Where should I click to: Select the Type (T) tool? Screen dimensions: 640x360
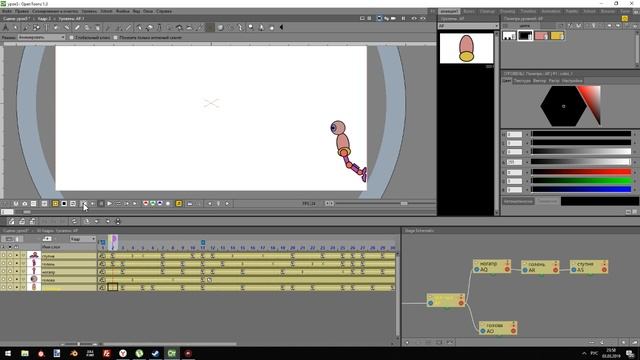(46, 28)
